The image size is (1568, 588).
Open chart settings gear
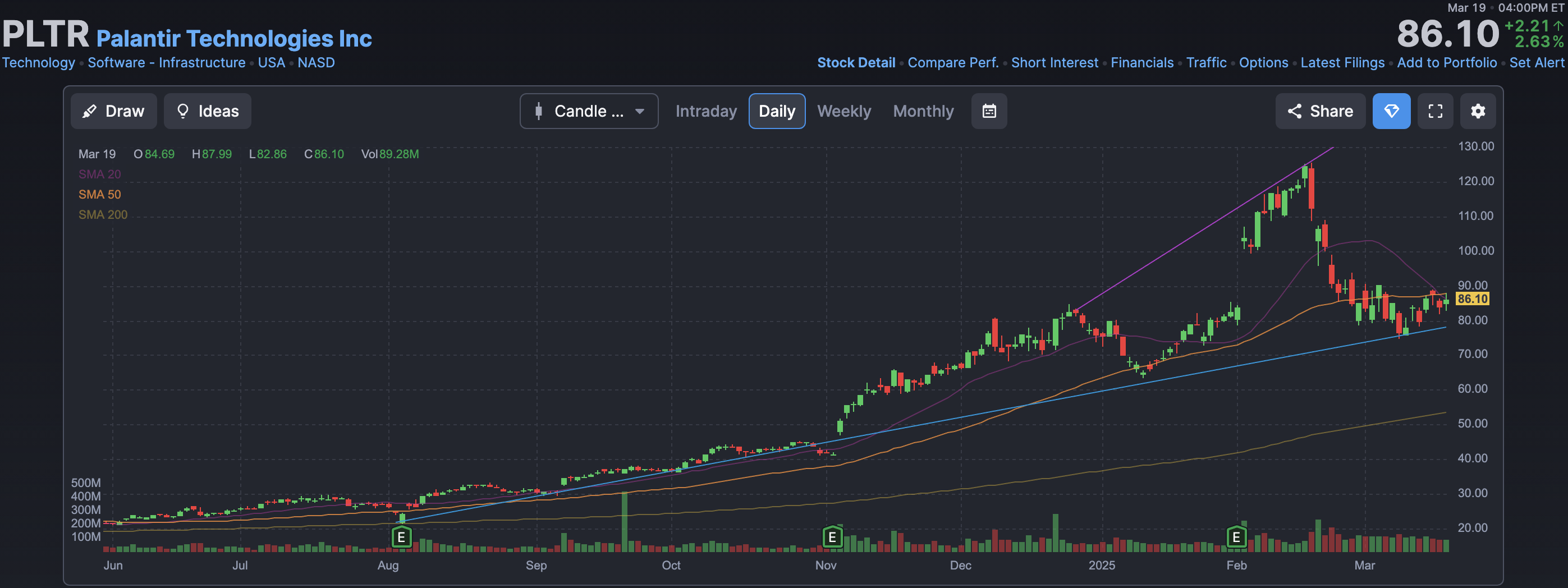coord(1478,111)
